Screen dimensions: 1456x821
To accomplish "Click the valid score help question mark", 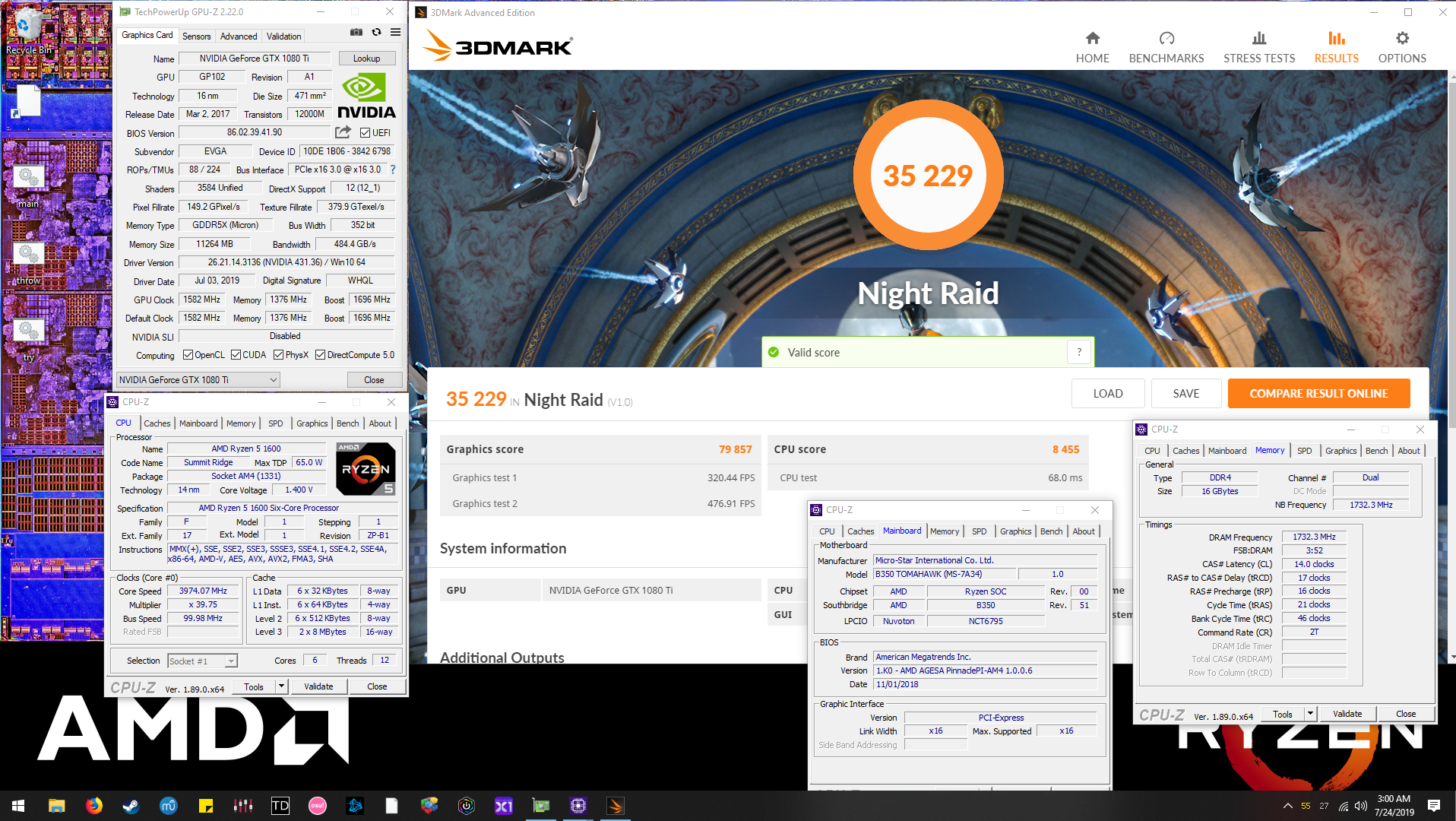I will point(1079,352).
